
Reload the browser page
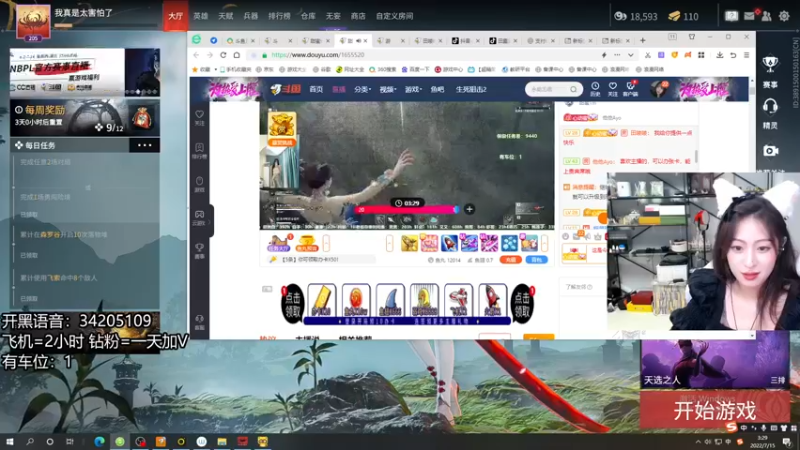[223, 55]
